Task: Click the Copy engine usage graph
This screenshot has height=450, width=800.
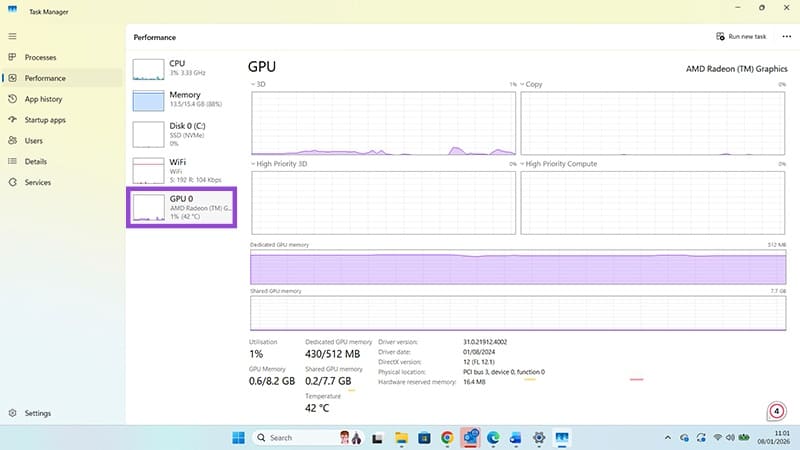Action: tap(653, 123)
